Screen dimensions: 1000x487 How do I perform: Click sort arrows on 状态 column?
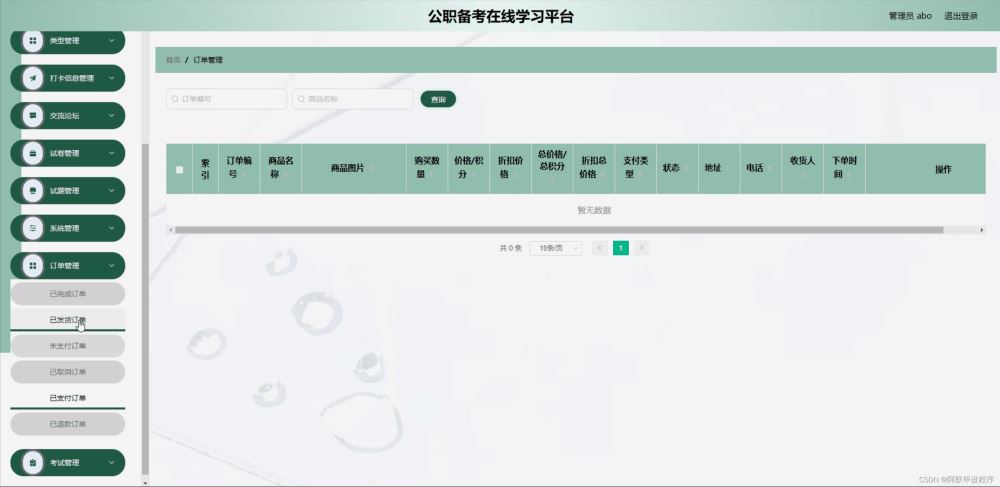point(685,169)
